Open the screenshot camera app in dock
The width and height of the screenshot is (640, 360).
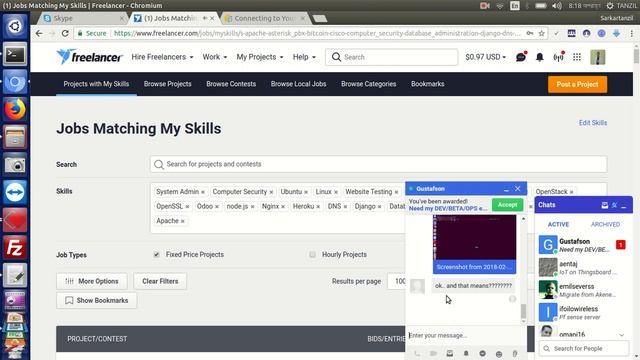click(15, 164)
